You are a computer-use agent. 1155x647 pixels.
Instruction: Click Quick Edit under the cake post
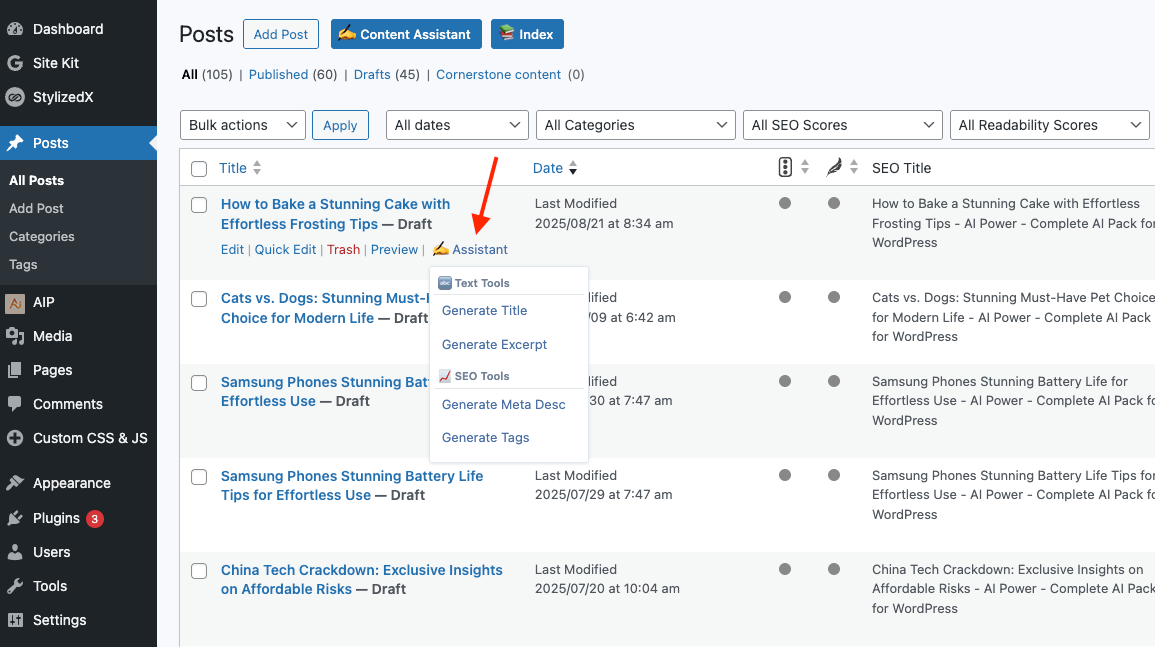(285, 250)
